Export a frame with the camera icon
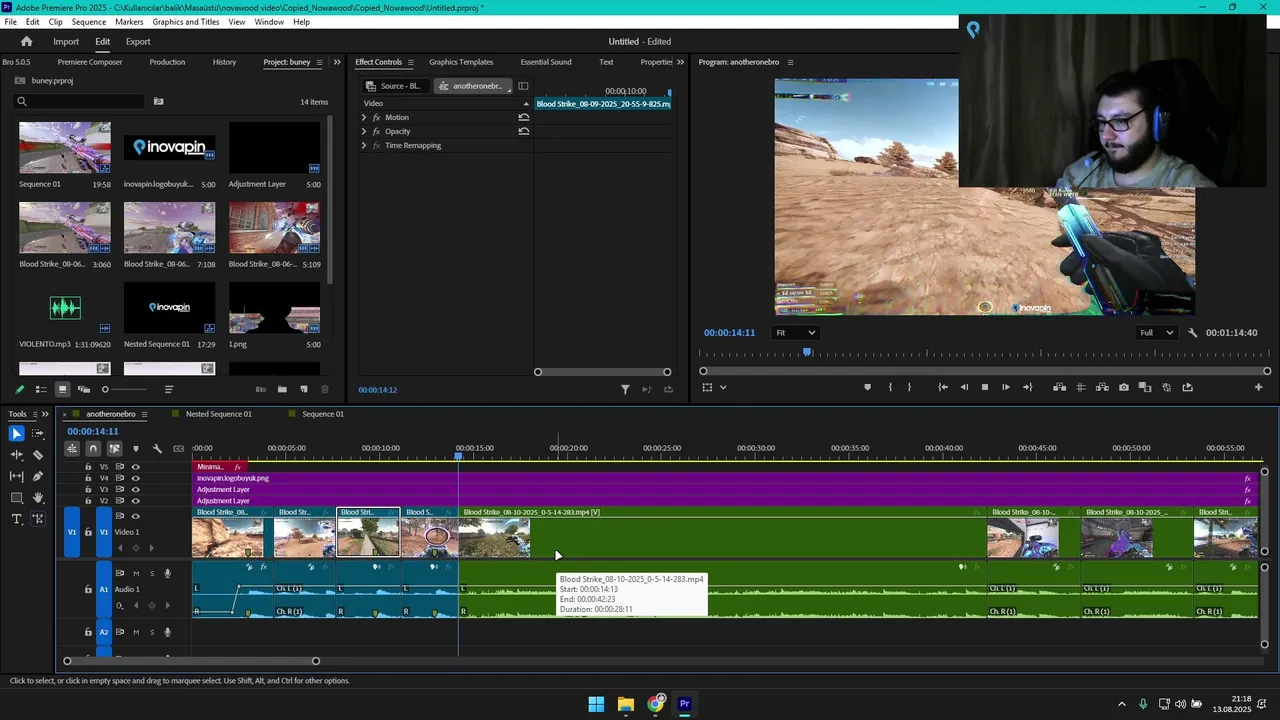The height and width of the screenshot is (720, 1280). point(1124,387)
